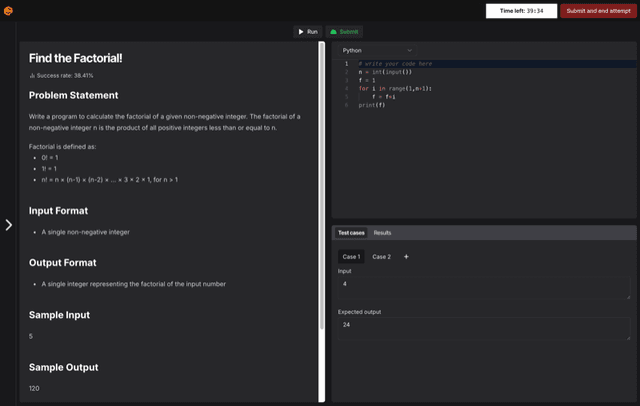This screenshot has height=406, width=640.
Task: Click the success rate bar chart icon
Action: pos(32,75)
